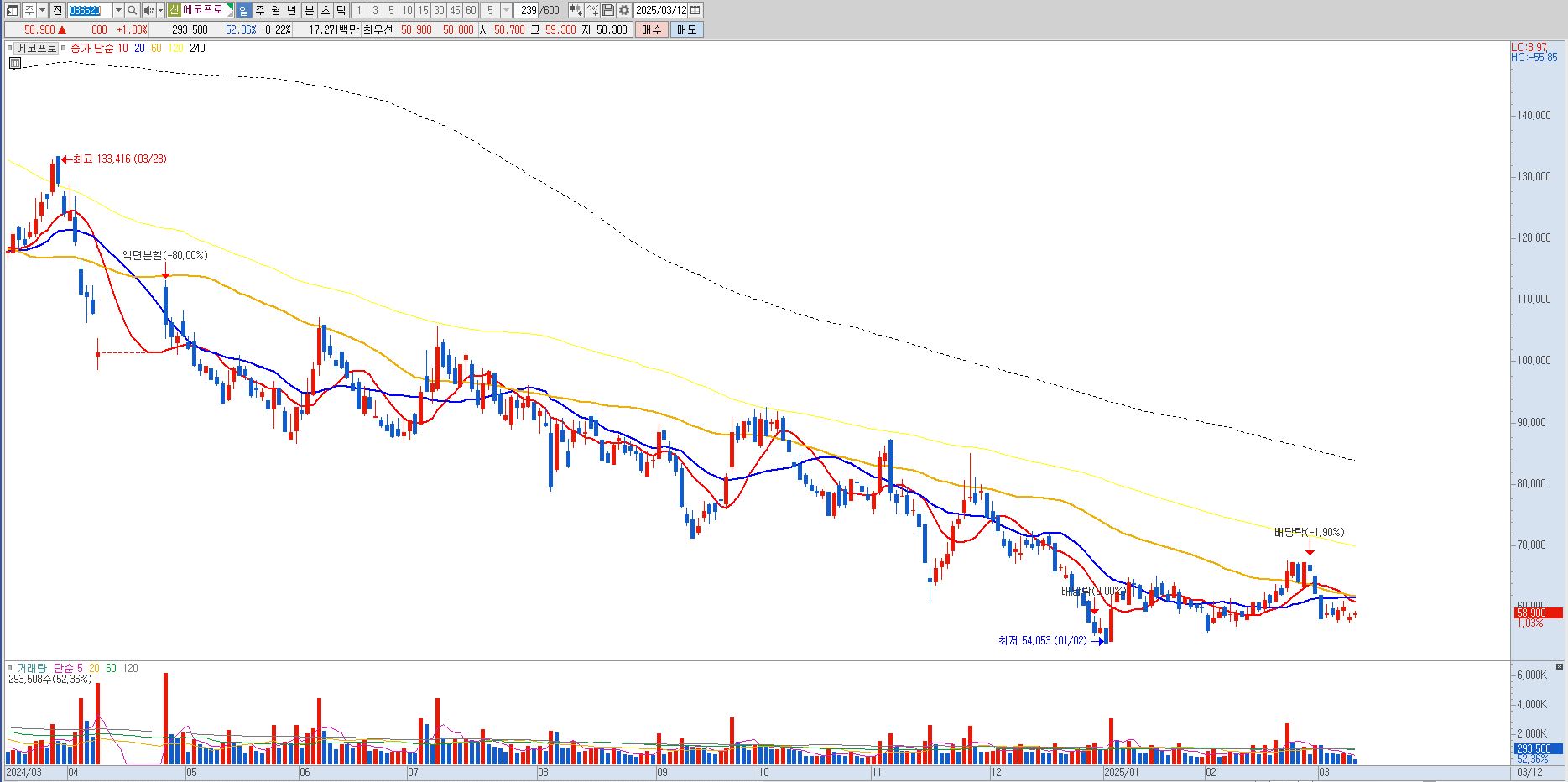1568x782 pixels.
Task: Open the 주 market type dropdown arrow
Action: click(x=42, y=10)
